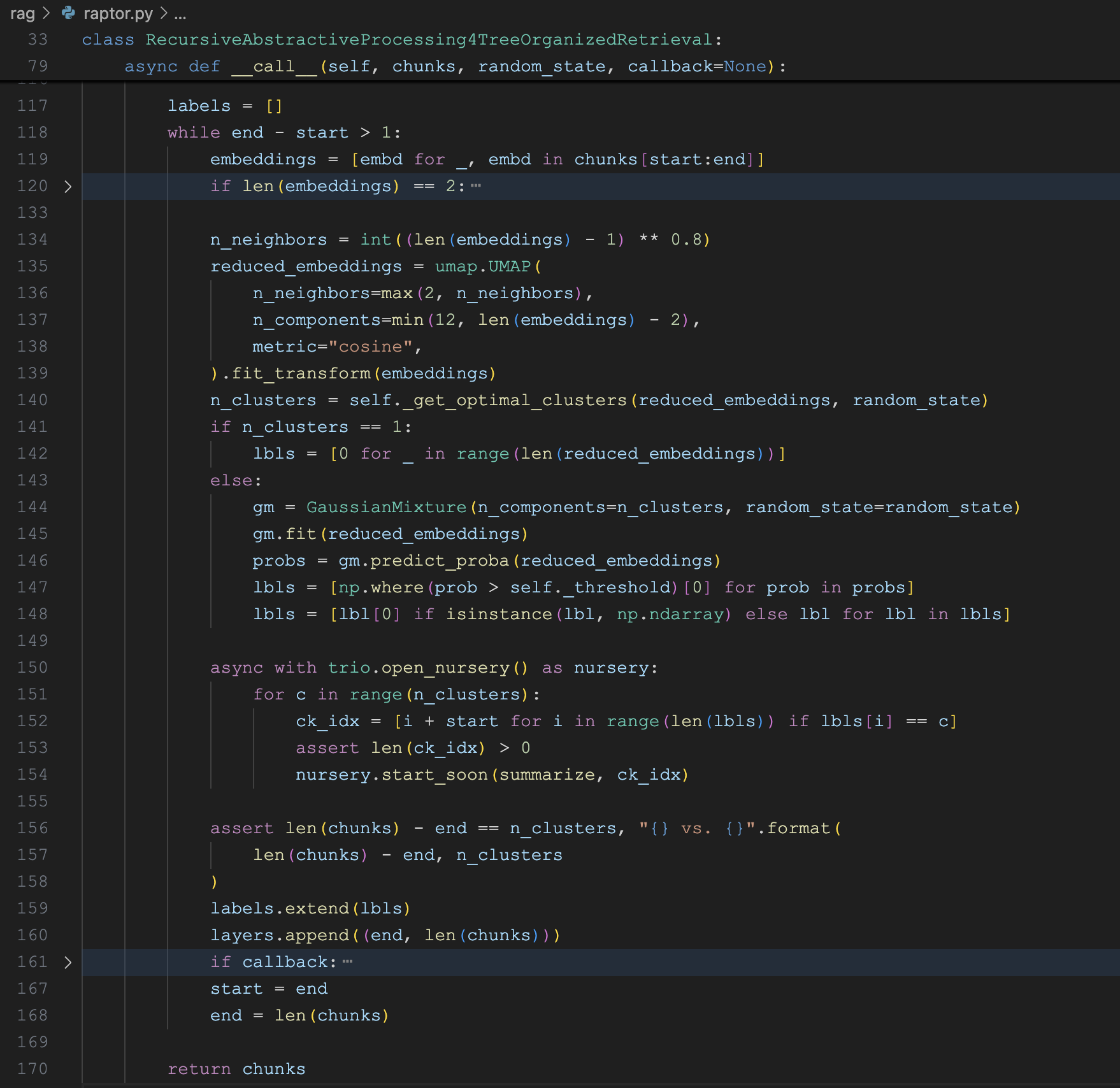Click 'n_neighbors' variable on line 134
Image resolution: width=1120 pixels, height=1088 pixels.
(x=269, y=240)
